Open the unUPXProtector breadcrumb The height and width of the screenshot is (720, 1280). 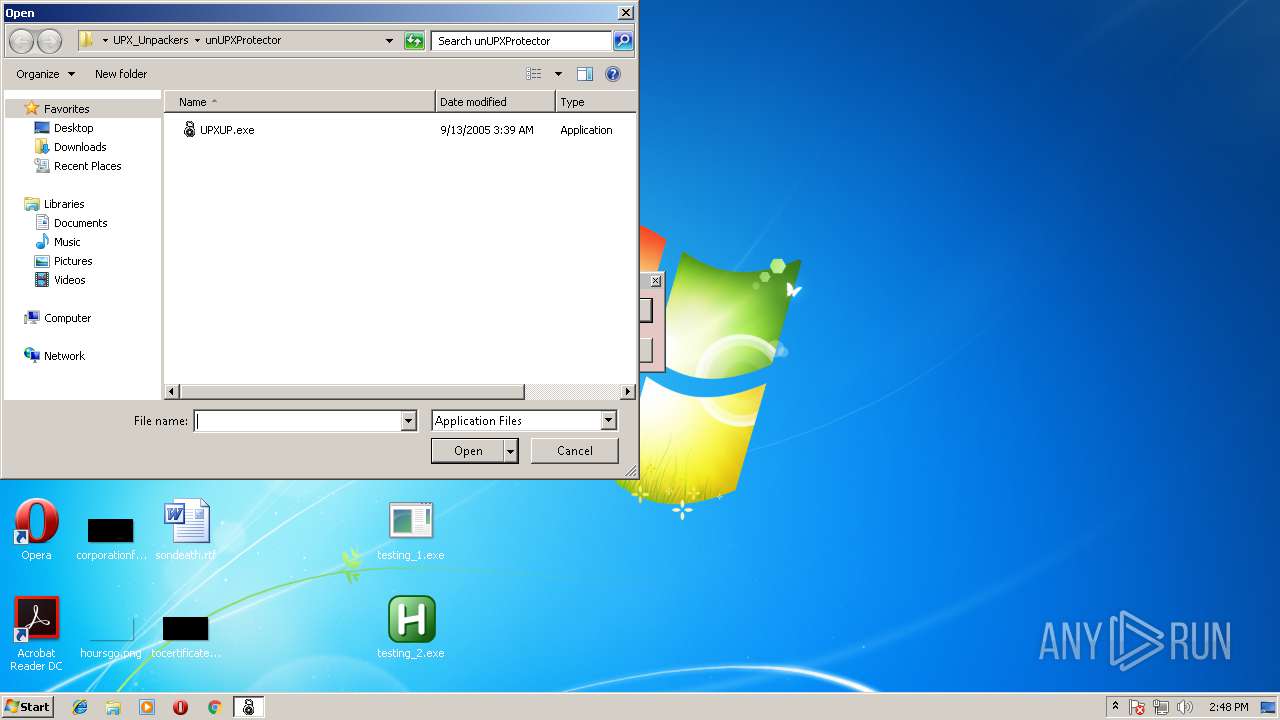(243, 41)
